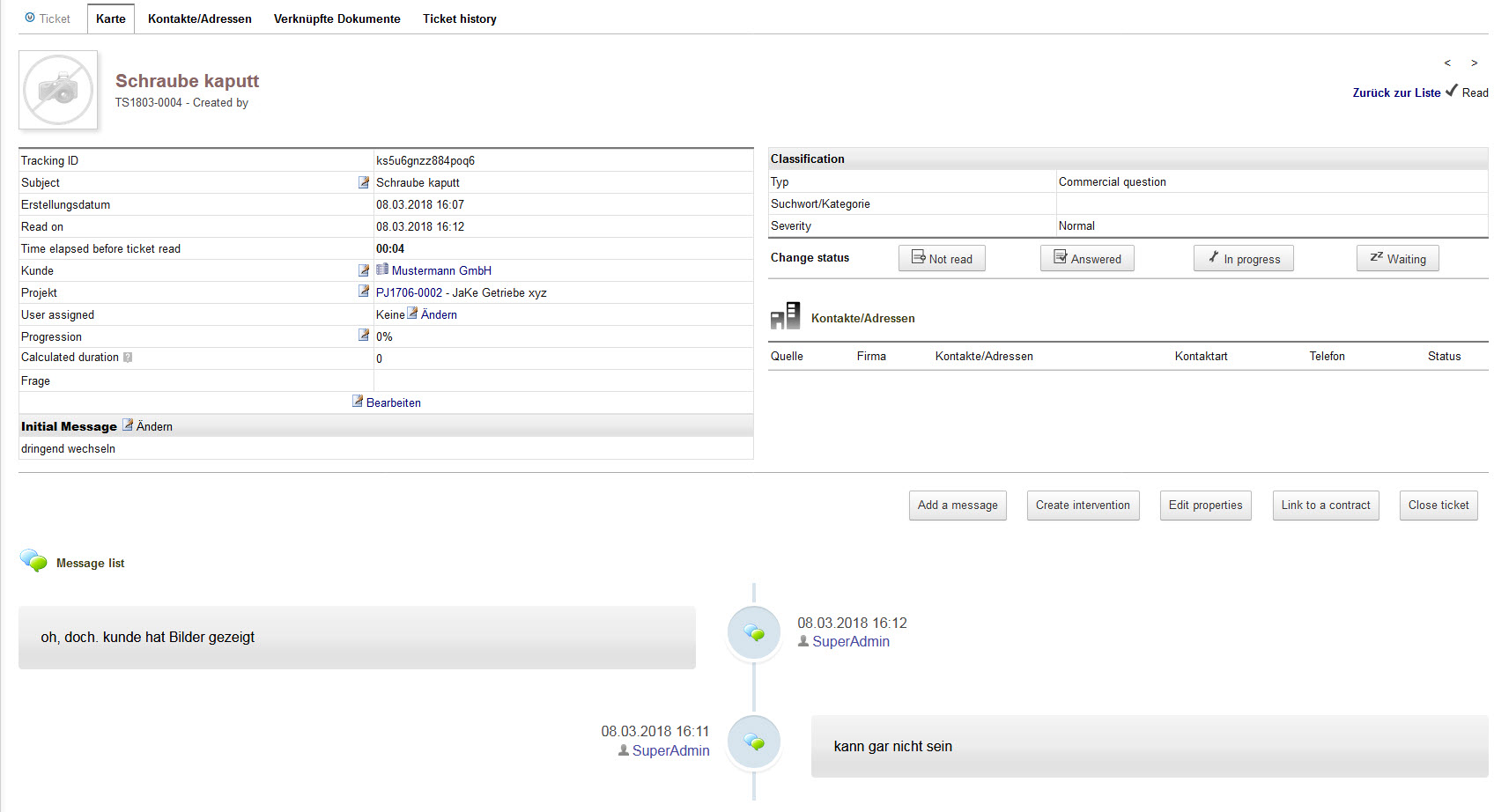
Task: Click the previous ticket arrow
Action: (x=1447, y=63)
